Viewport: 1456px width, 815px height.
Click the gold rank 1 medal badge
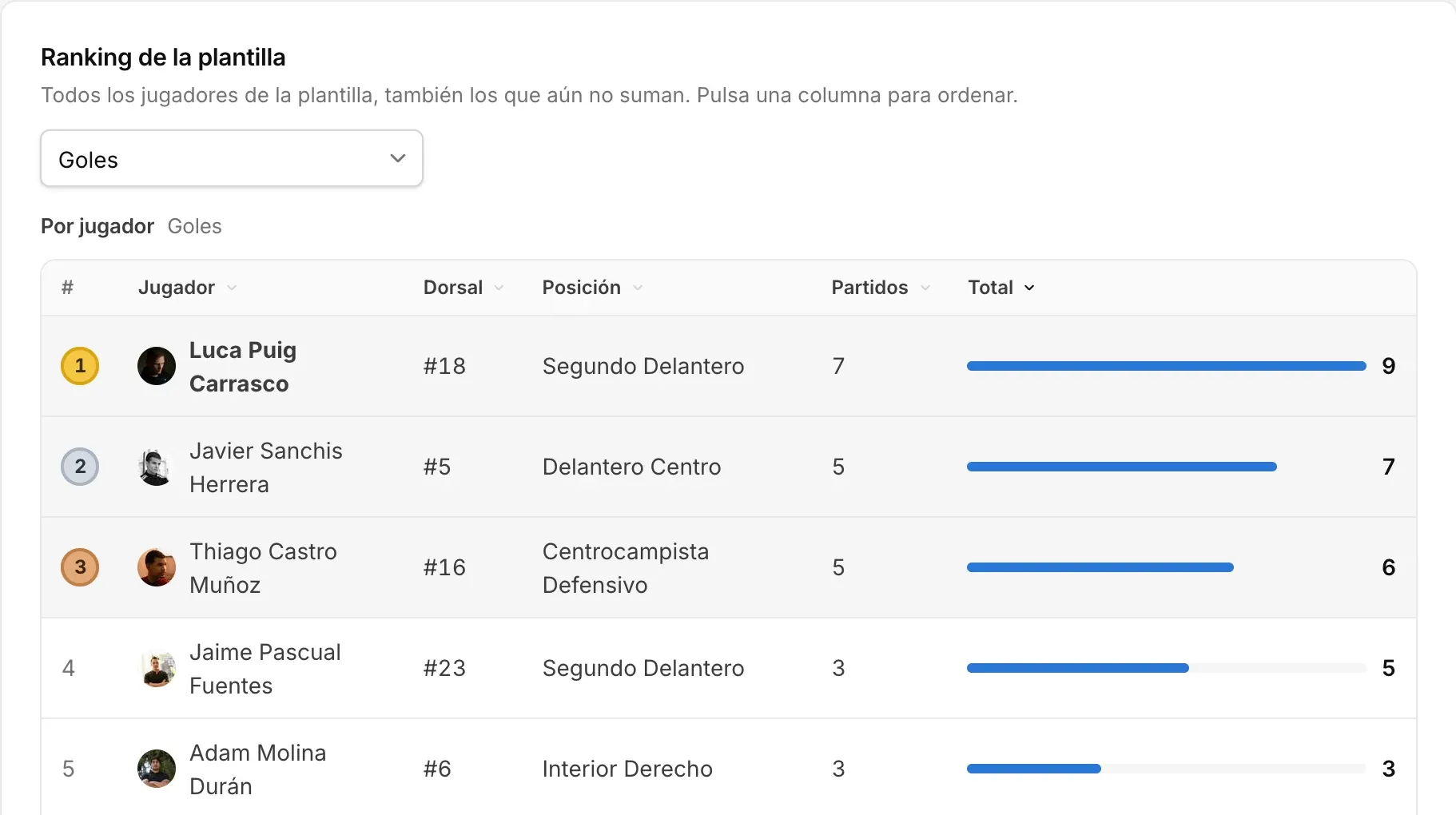(x=80, y=366)
